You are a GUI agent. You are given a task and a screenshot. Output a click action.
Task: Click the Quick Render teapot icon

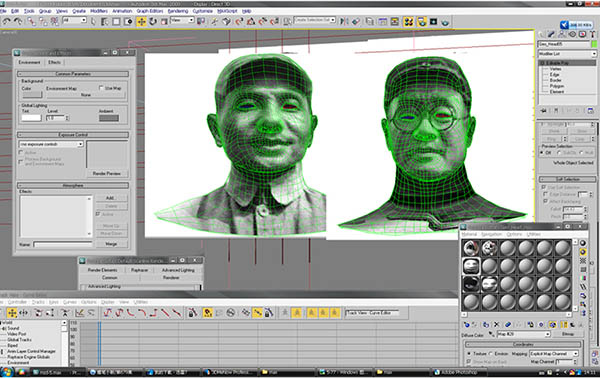445,22
